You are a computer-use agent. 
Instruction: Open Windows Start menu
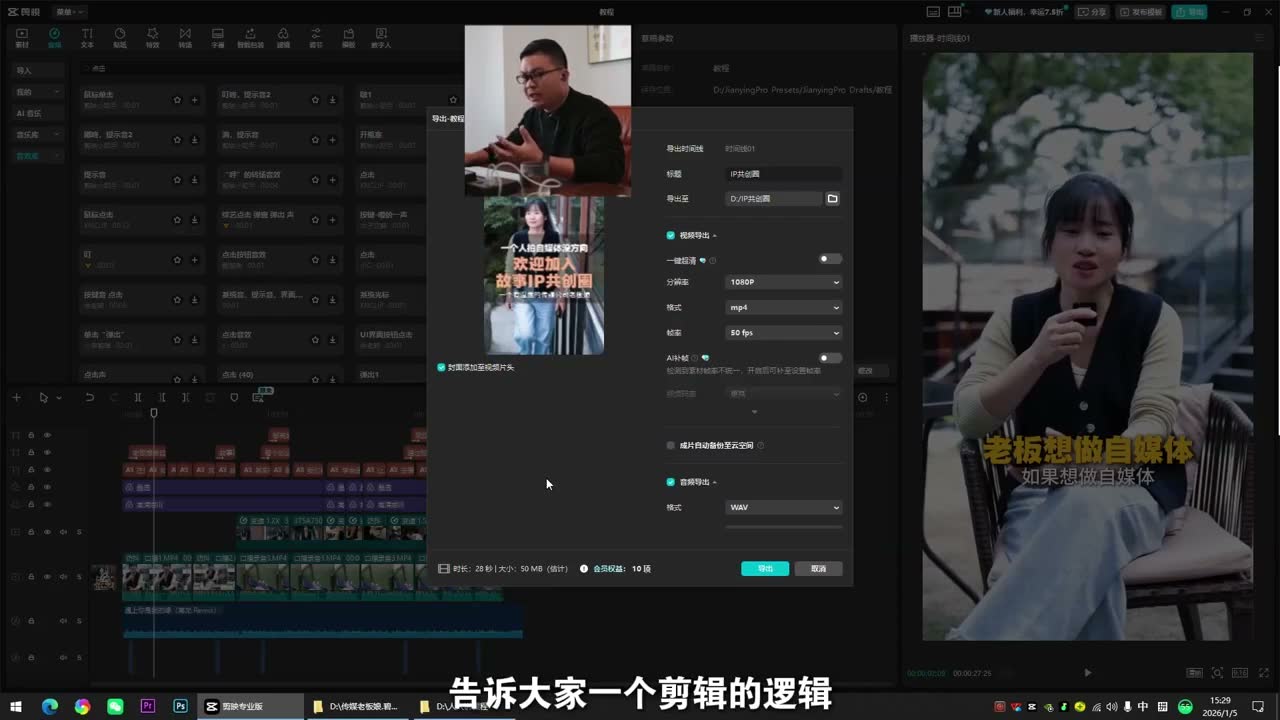pos(17,706)
